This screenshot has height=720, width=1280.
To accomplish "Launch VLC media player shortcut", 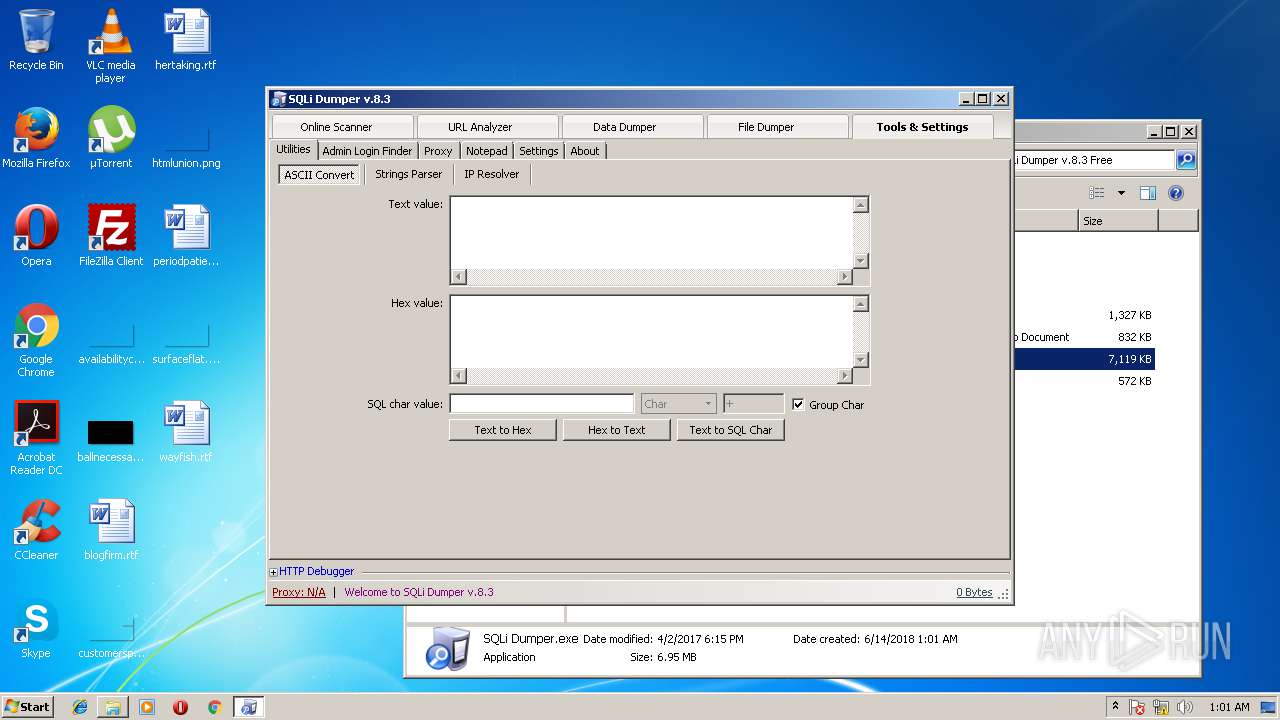I will click(110, 46).
